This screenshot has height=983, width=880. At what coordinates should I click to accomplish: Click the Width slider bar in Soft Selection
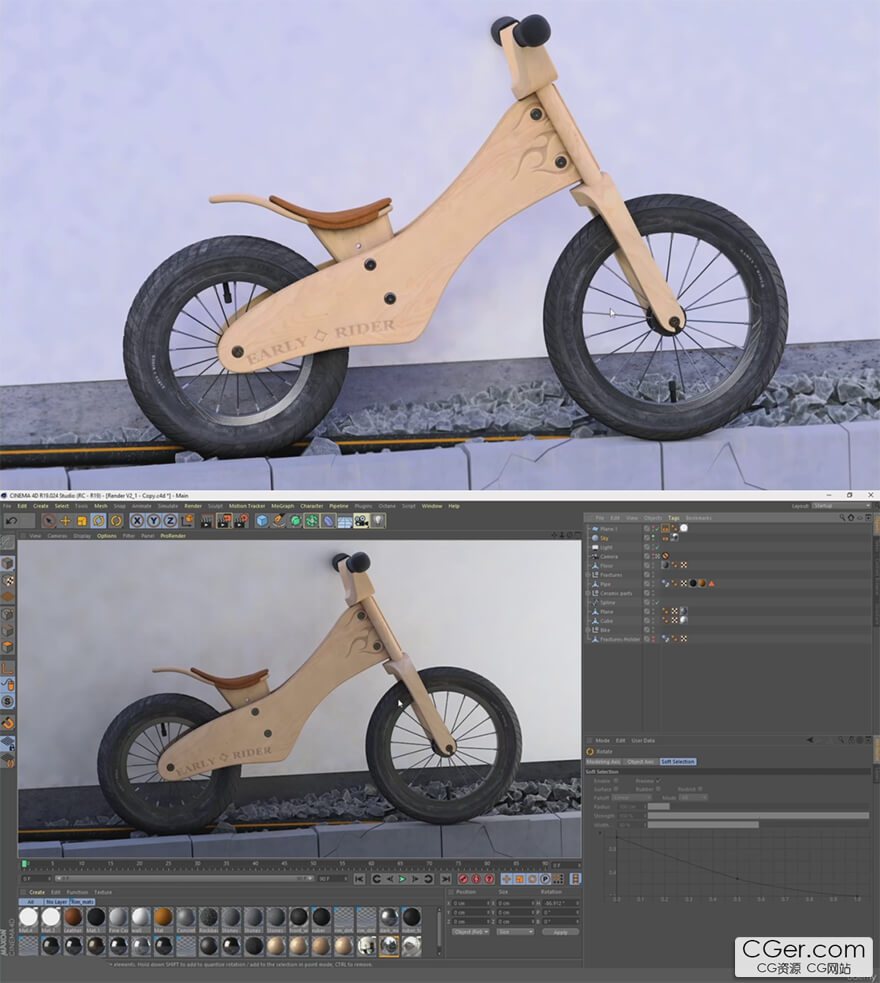point(758,825)
